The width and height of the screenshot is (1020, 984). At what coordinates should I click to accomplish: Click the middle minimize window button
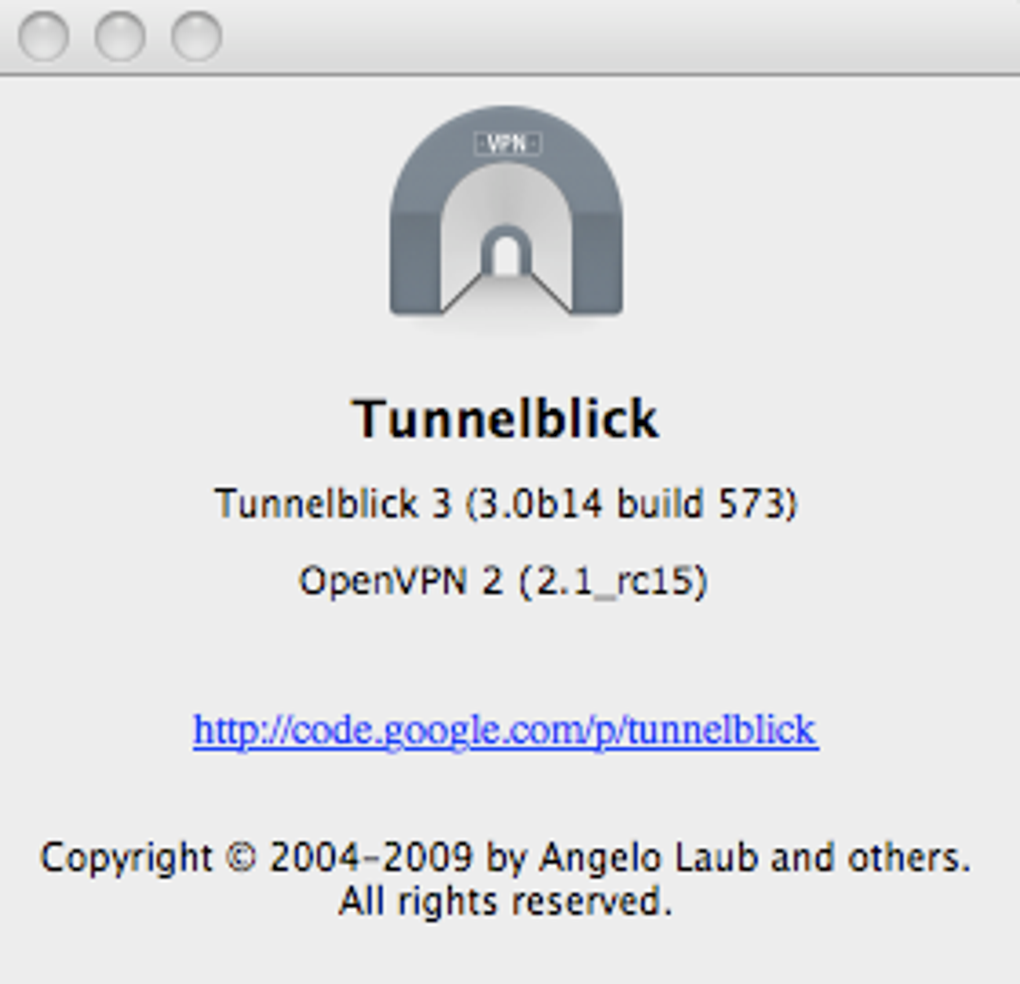120,37
